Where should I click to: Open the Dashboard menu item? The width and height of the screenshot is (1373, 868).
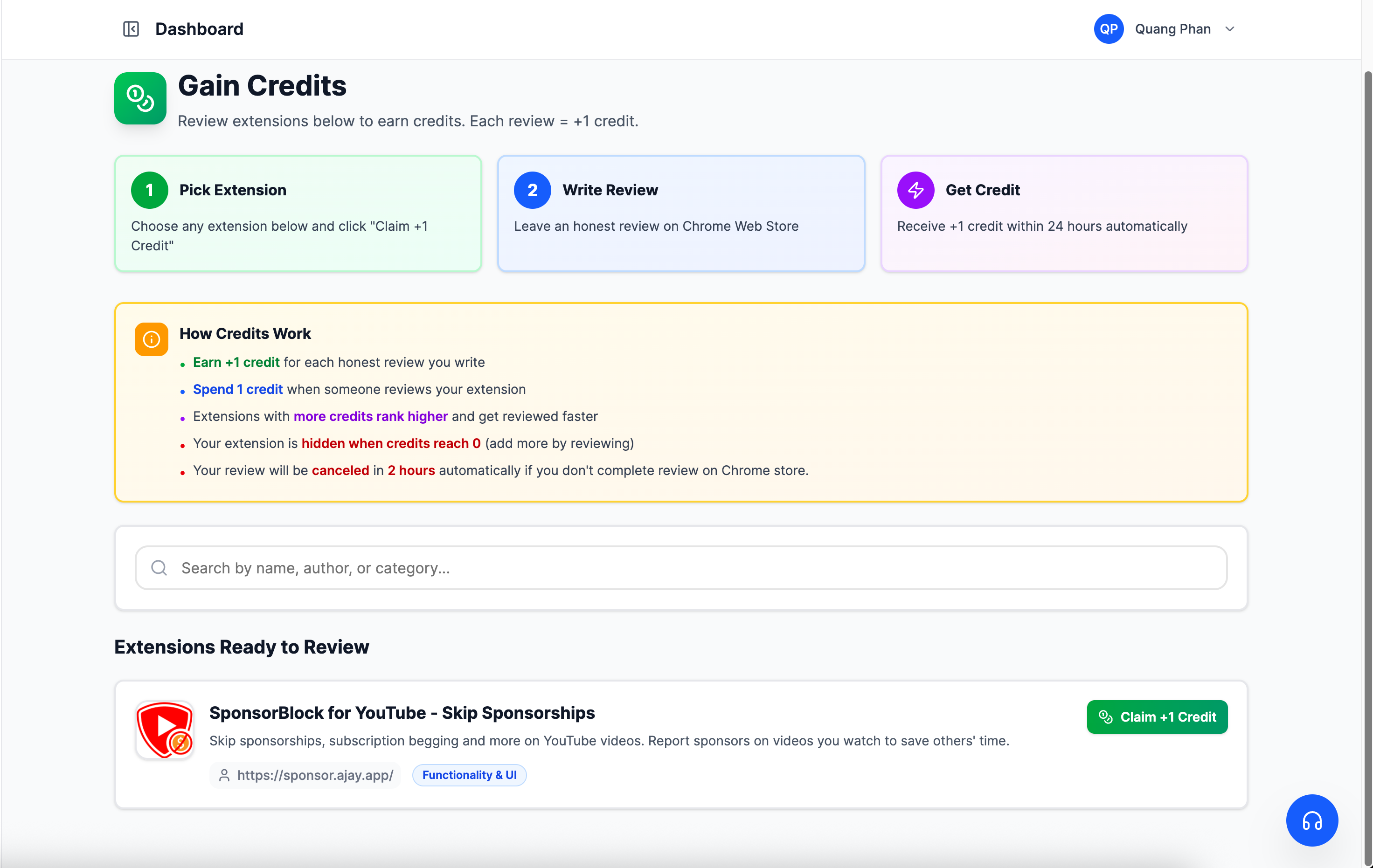199,28
